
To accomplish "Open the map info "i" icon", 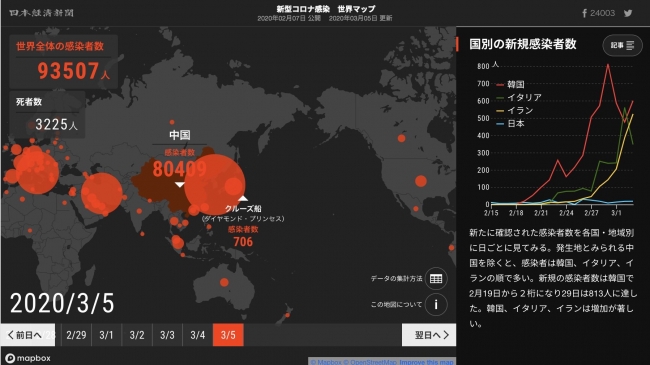I will pos(436,304).
